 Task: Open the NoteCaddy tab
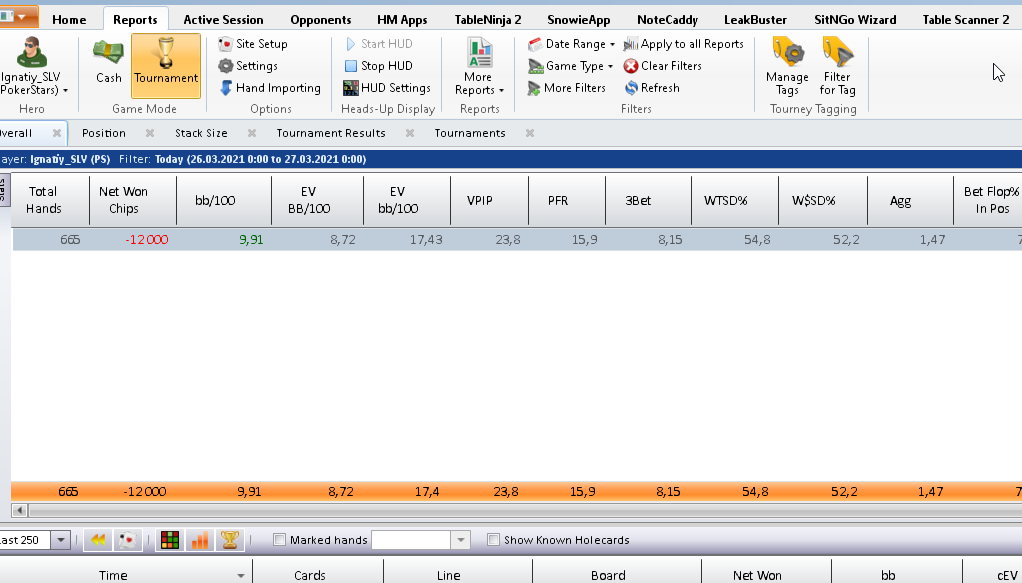point(667,20)
